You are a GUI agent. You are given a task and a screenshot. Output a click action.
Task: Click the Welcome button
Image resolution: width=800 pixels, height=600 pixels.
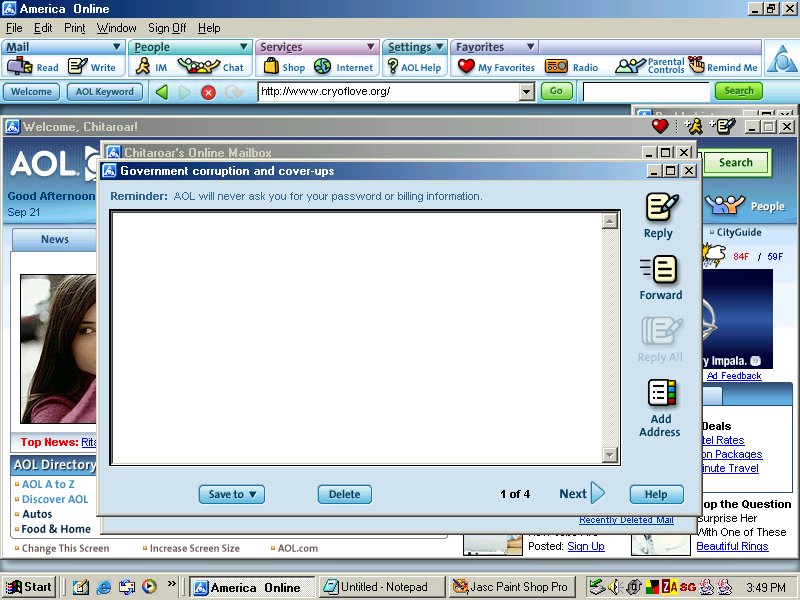tap(32, 92)
